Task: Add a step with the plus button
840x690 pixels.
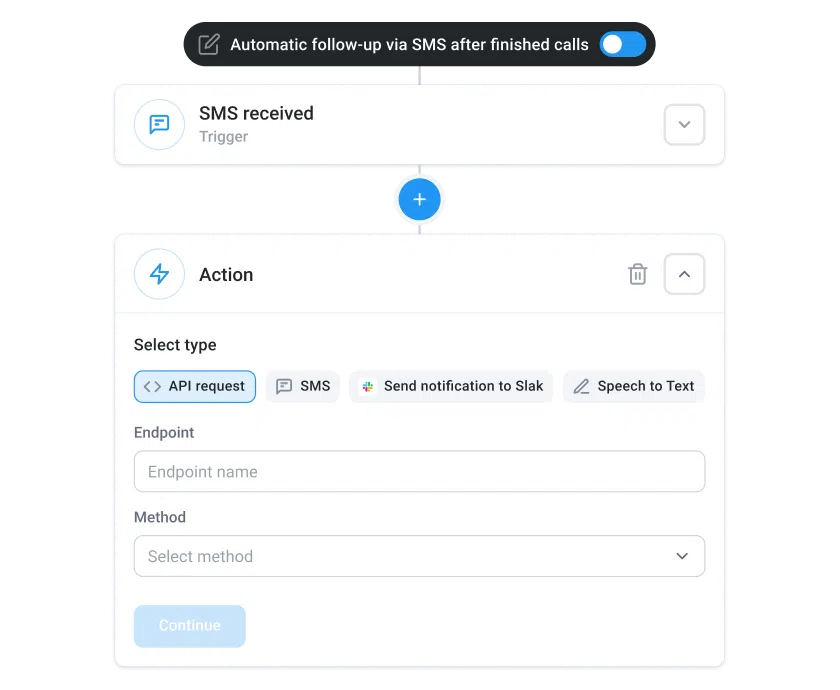Action: 419,200
